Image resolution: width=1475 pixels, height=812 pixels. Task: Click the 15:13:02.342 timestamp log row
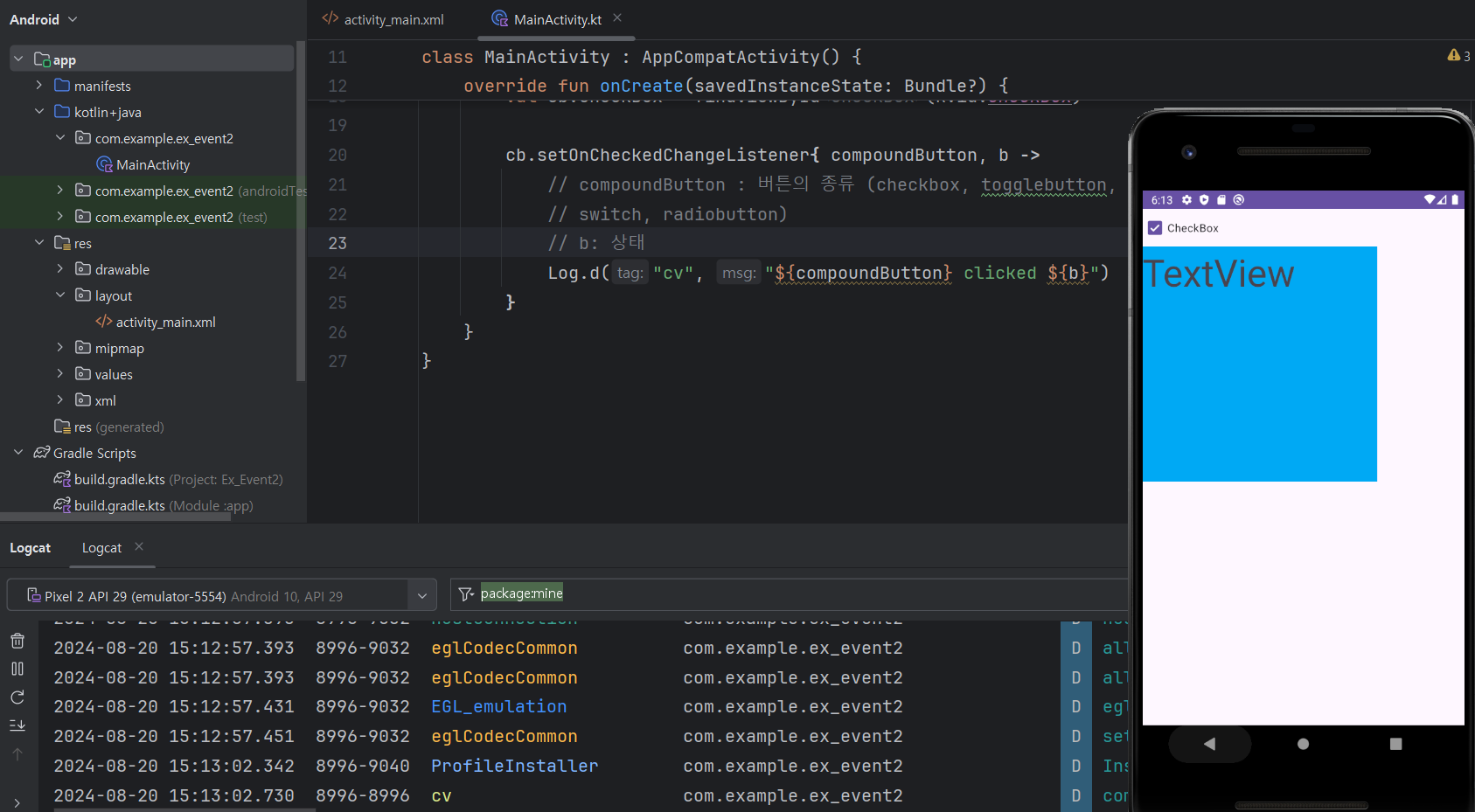174,766
